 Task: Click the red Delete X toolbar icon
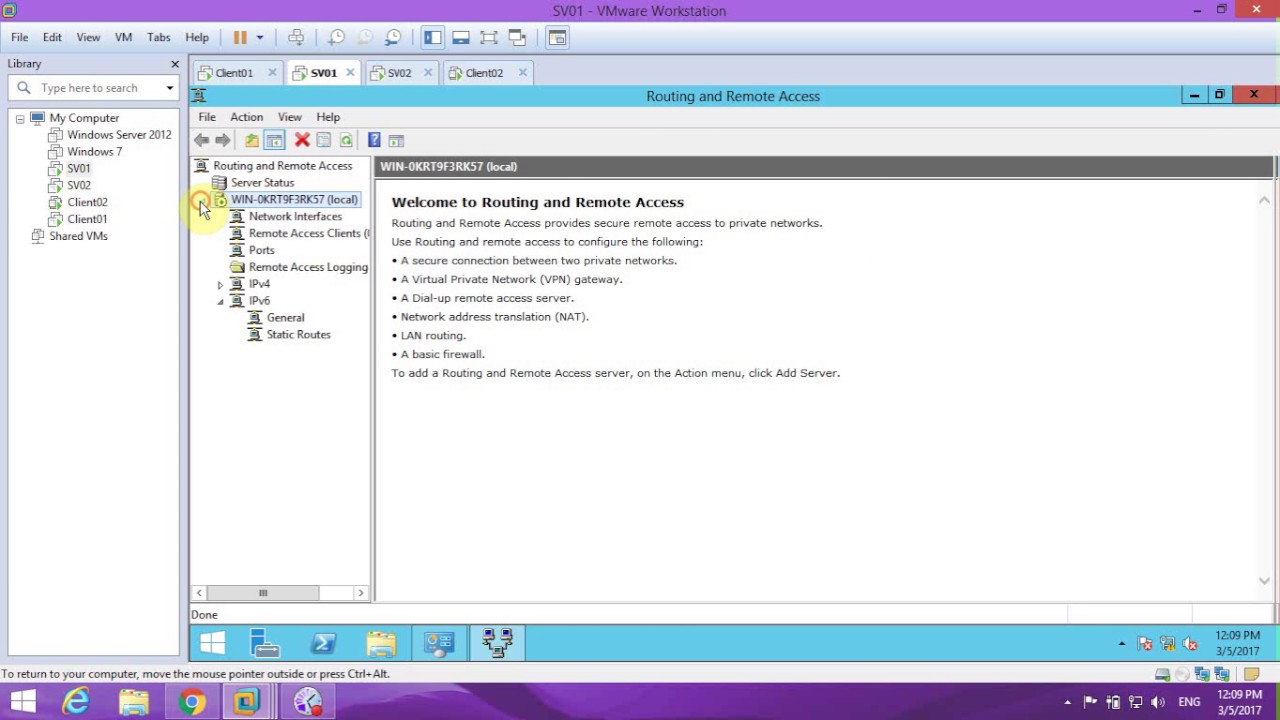(302, 140)
